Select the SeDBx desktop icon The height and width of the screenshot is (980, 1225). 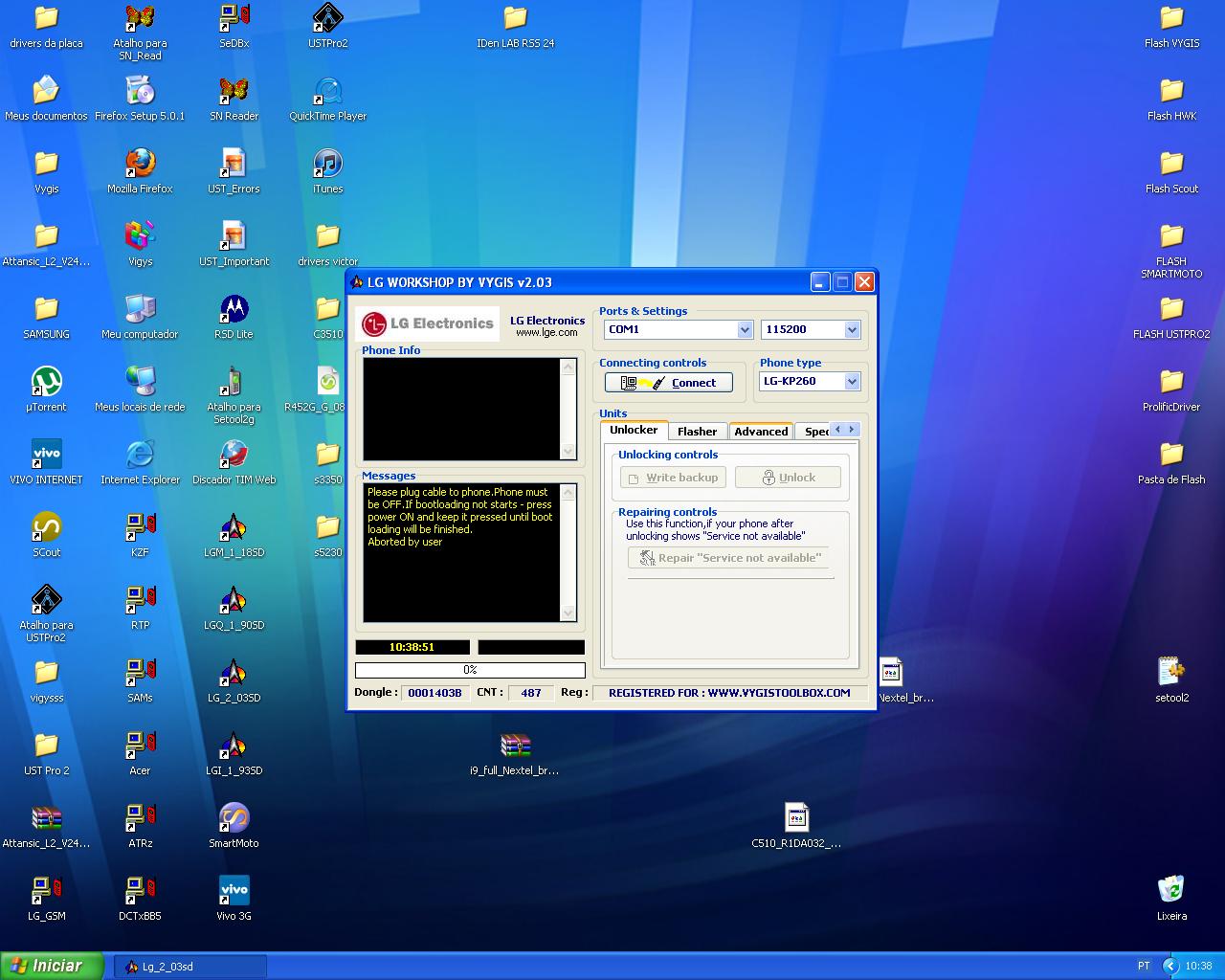pos(234,25)
